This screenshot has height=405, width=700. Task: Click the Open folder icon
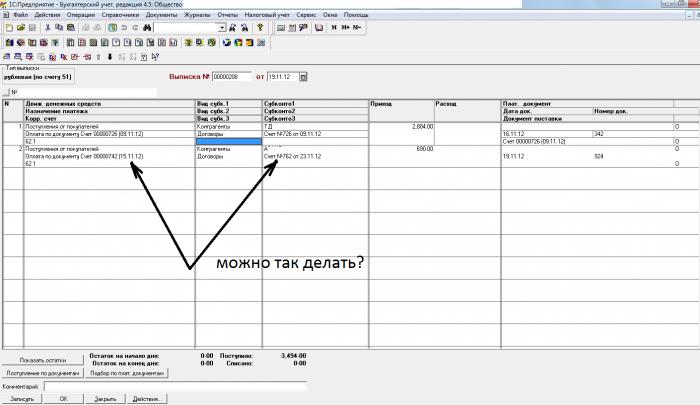[x=21, y=28]
